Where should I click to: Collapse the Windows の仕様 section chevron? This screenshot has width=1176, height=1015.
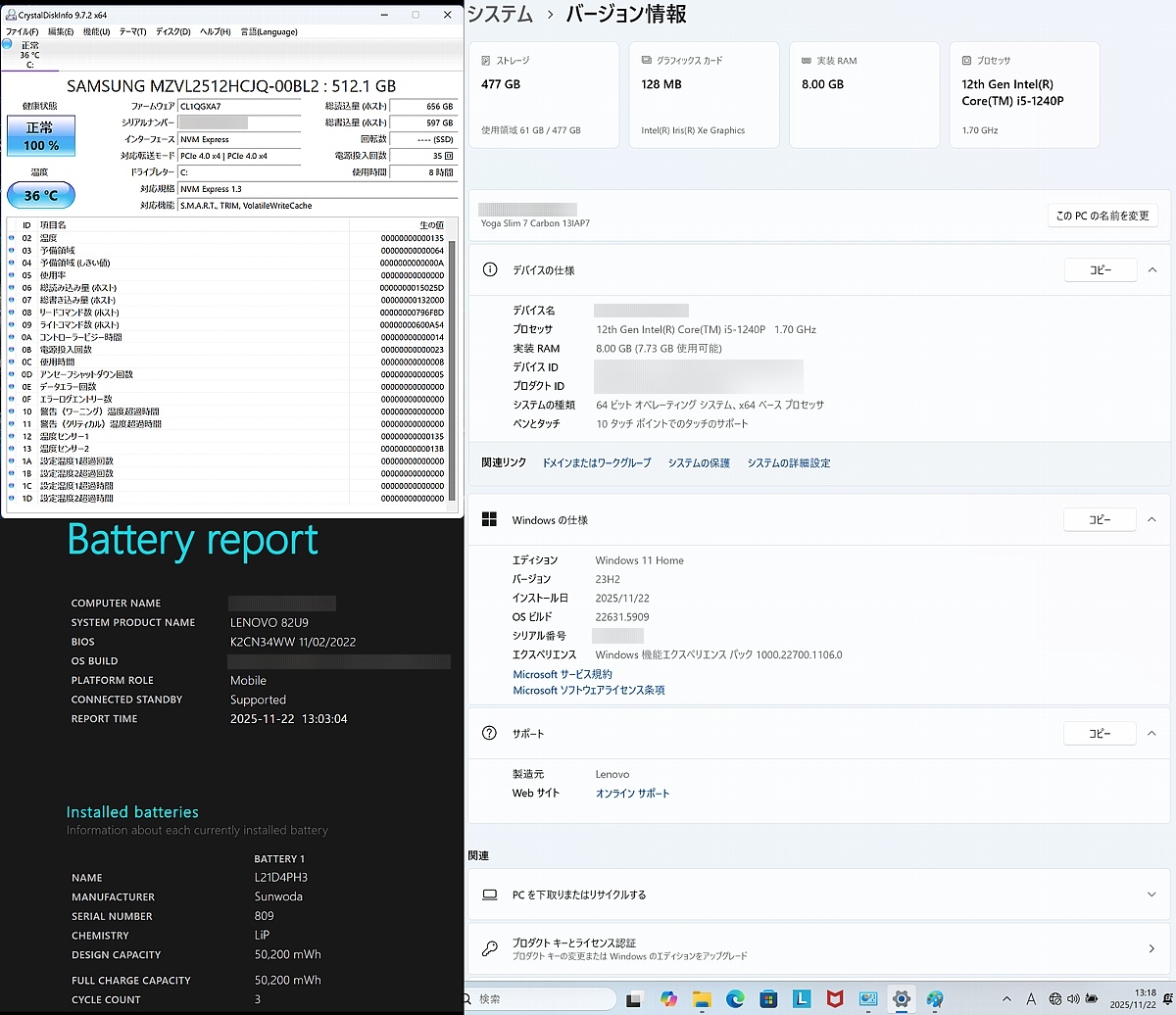pyautogui.click(x=1152, y=519)
